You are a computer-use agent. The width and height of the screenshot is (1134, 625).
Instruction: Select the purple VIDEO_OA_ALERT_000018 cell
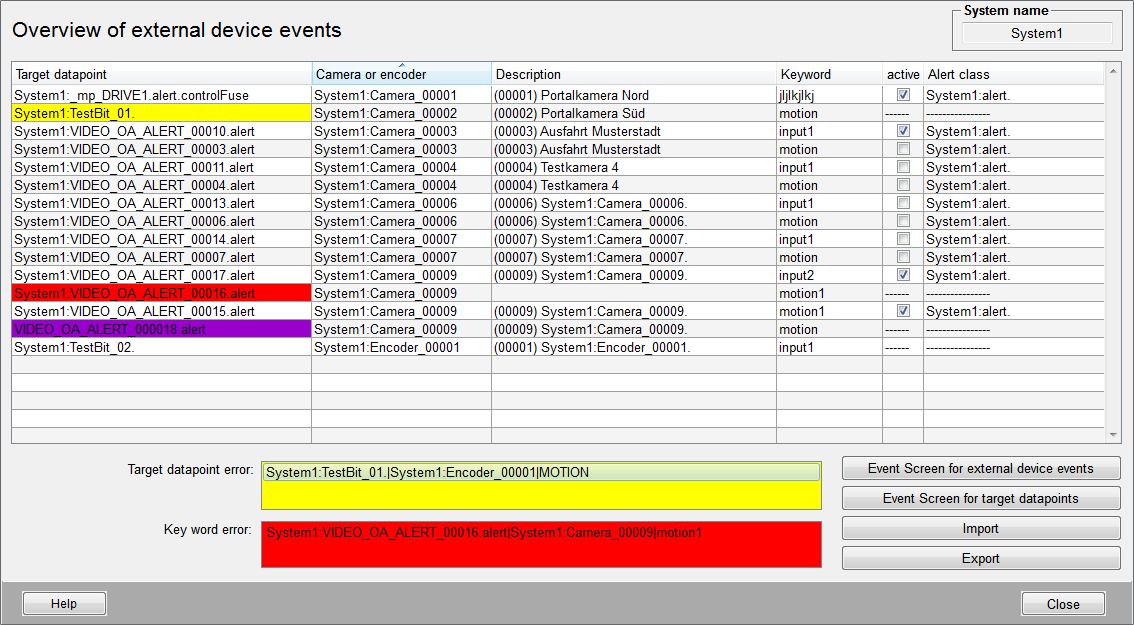point(161,329)
